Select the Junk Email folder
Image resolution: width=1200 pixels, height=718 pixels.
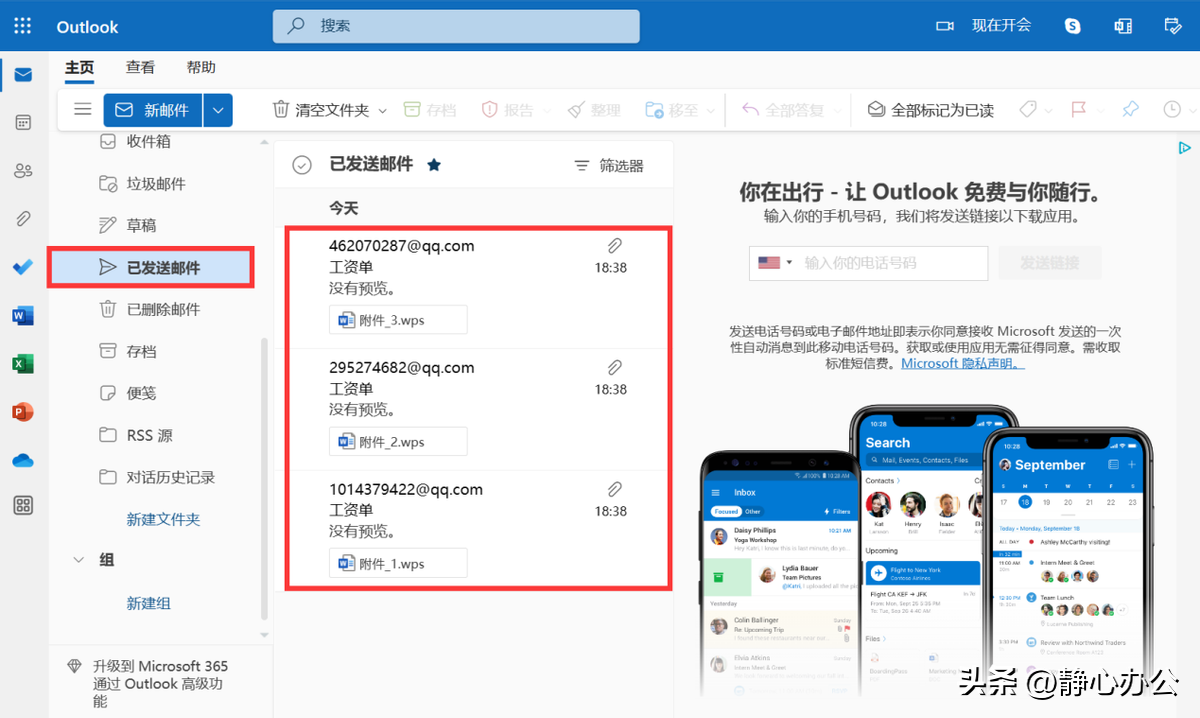(x=155, y=184)
